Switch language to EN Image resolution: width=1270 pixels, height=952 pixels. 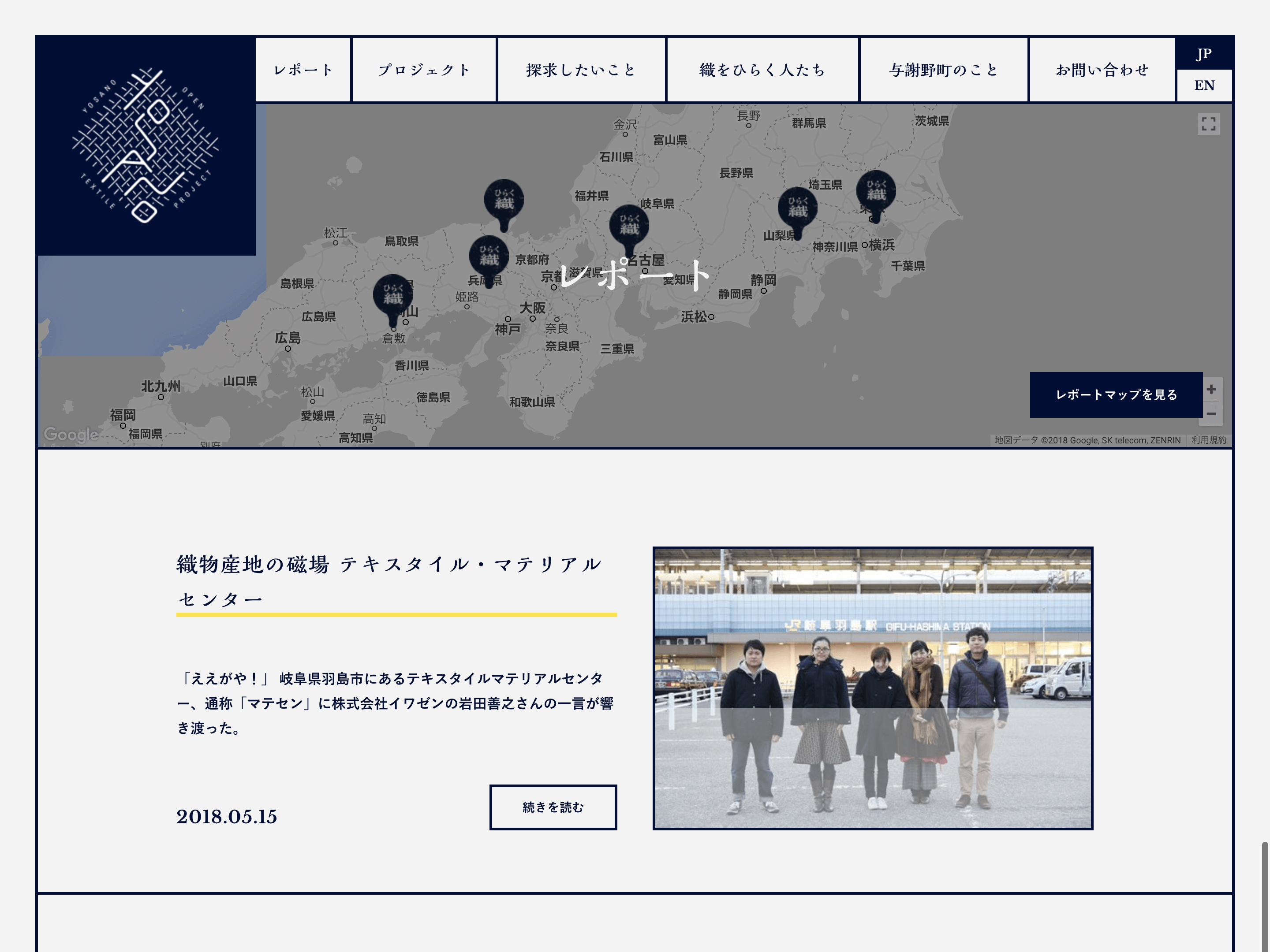(1204, 86)
